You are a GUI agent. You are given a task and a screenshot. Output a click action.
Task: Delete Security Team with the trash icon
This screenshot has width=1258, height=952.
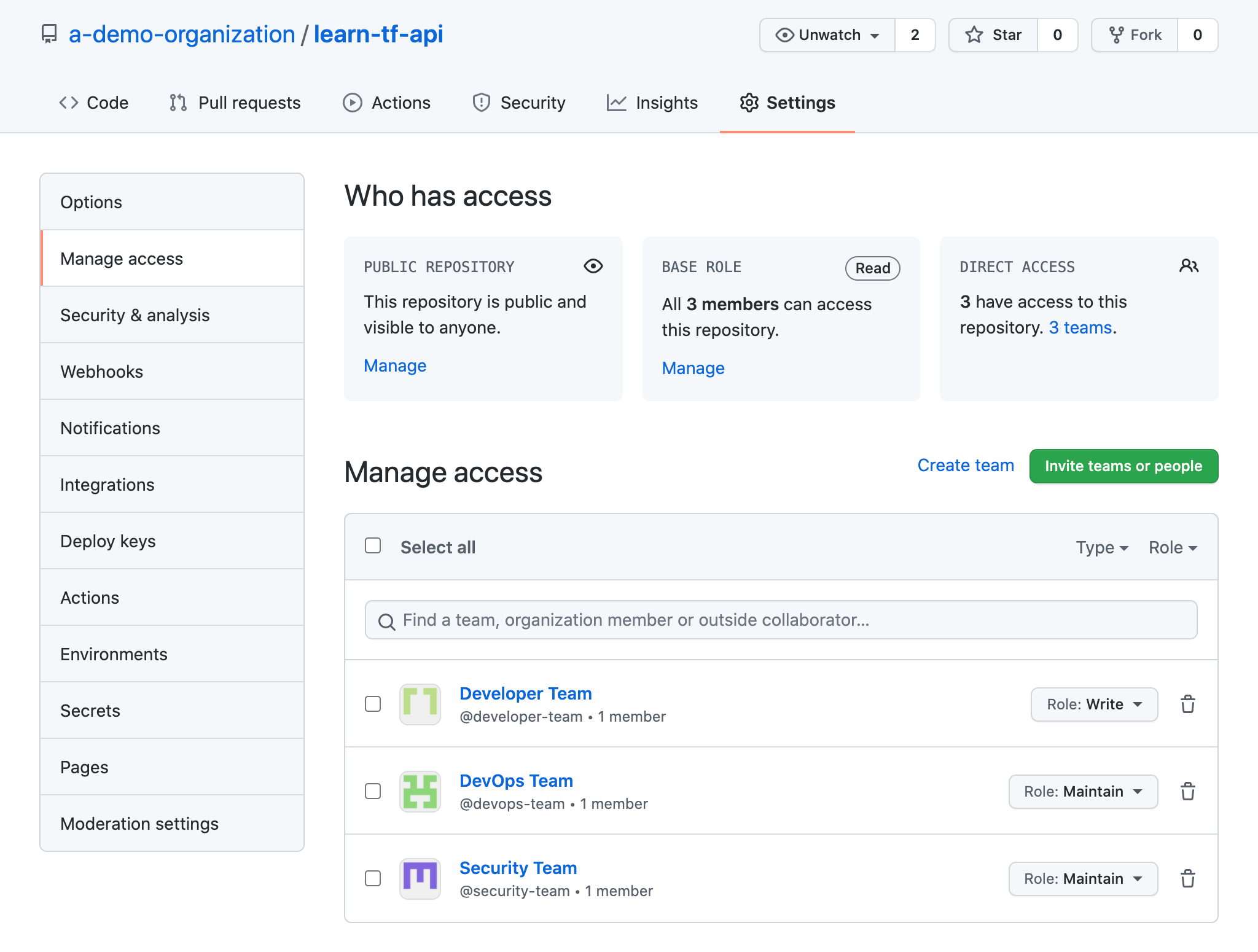[1187, 878]
